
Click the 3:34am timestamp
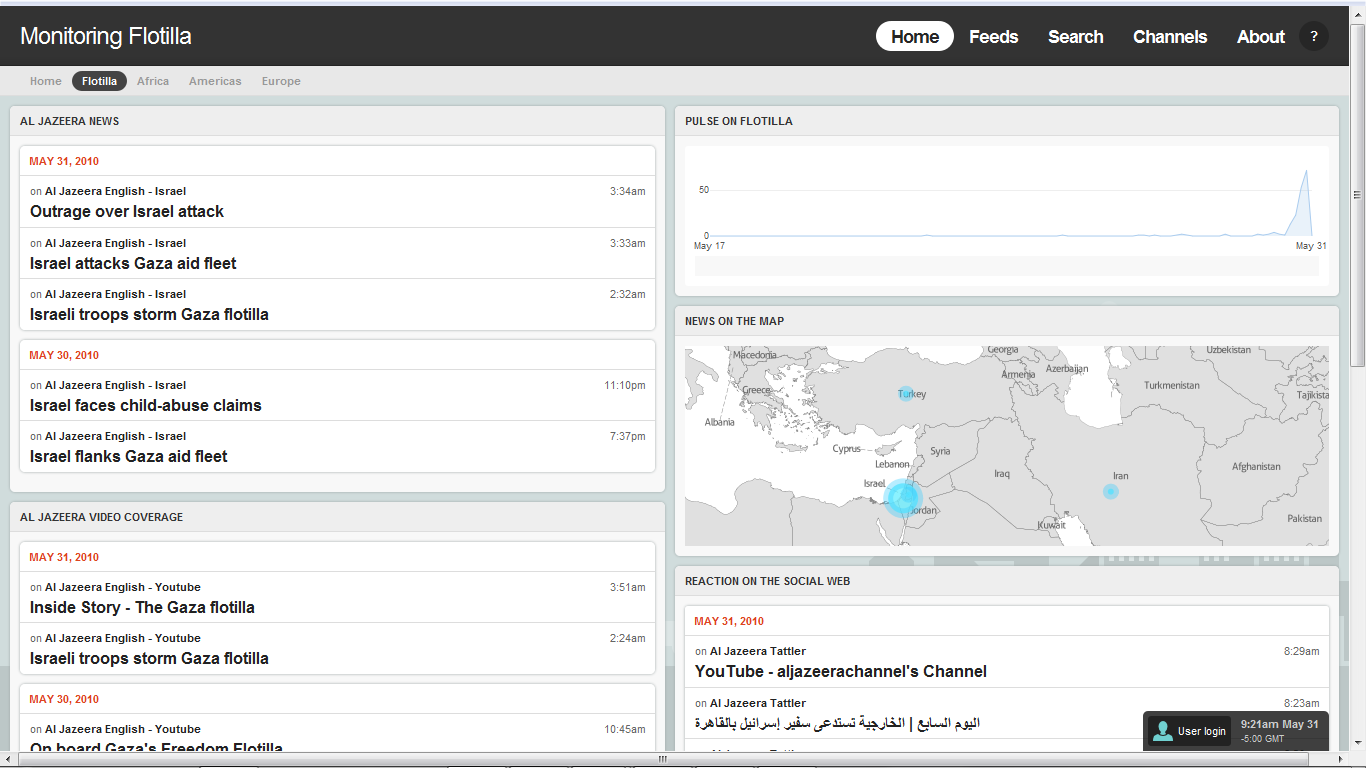click(x=628, y=191)
